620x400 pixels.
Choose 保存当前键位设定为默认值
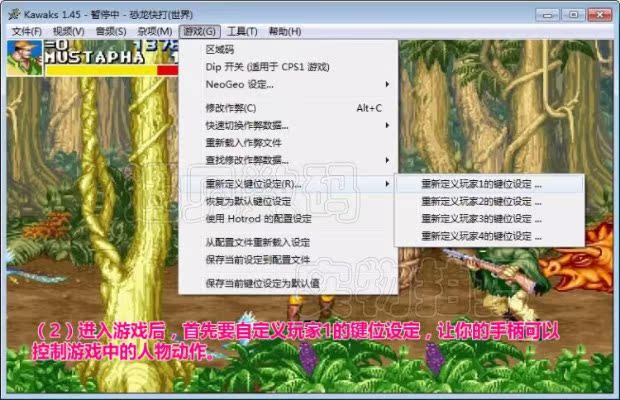click(288, 283)
